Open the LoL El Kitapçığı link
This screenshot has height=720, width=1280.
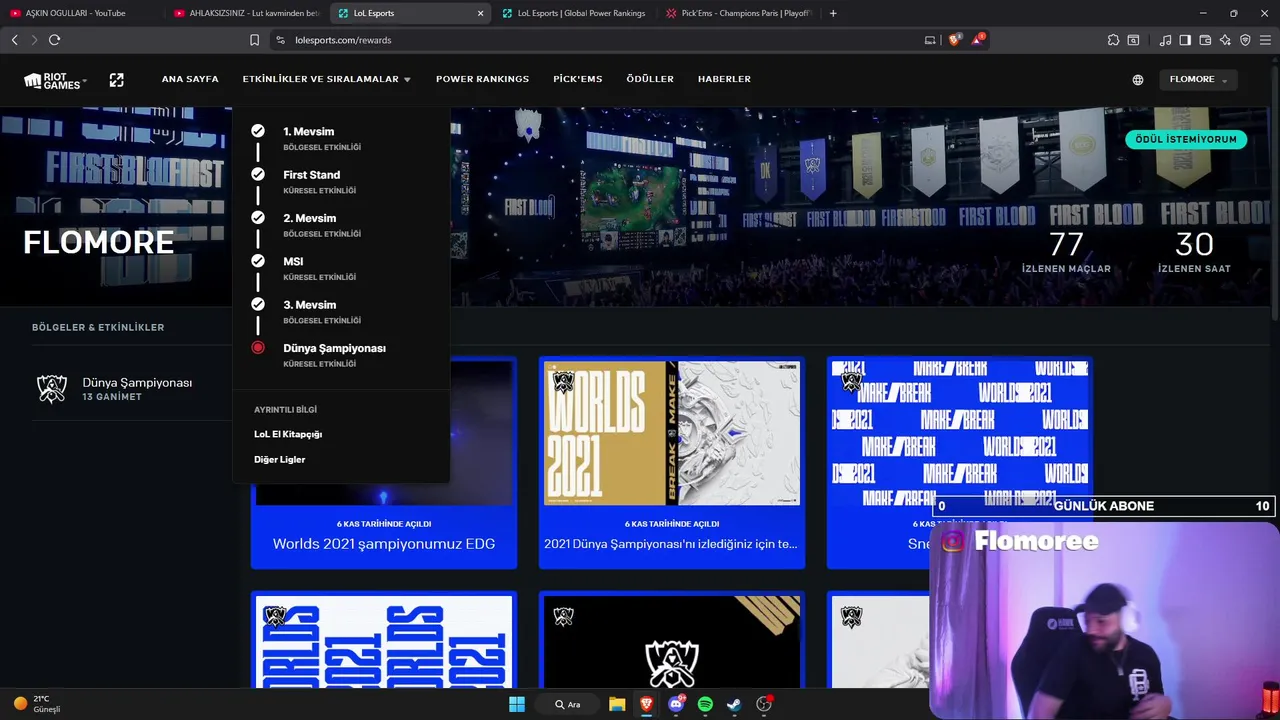(288, 434)
